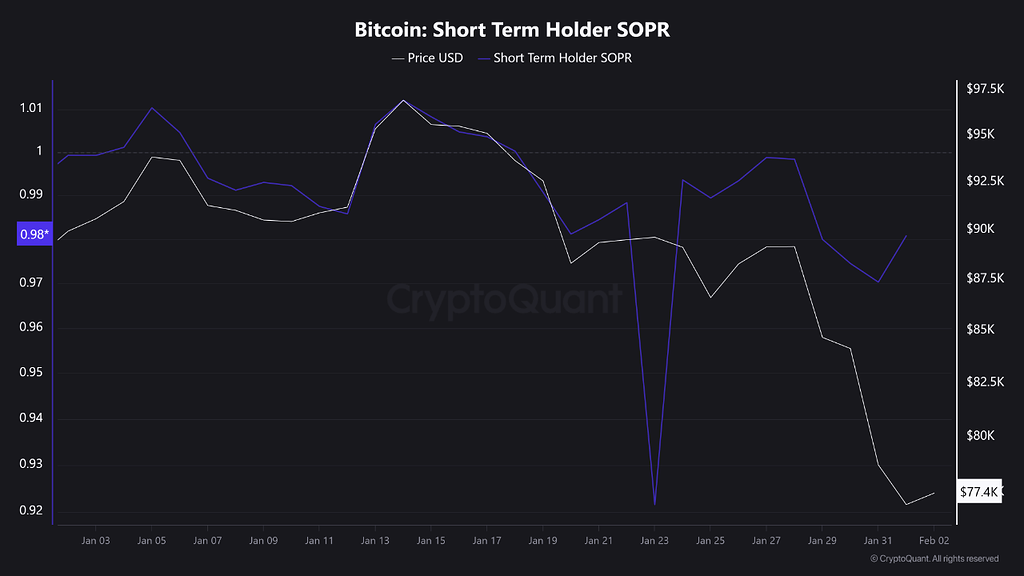Click the 0.92 left axis label
The image size is (1024, 576).
[x=30, y=511]
